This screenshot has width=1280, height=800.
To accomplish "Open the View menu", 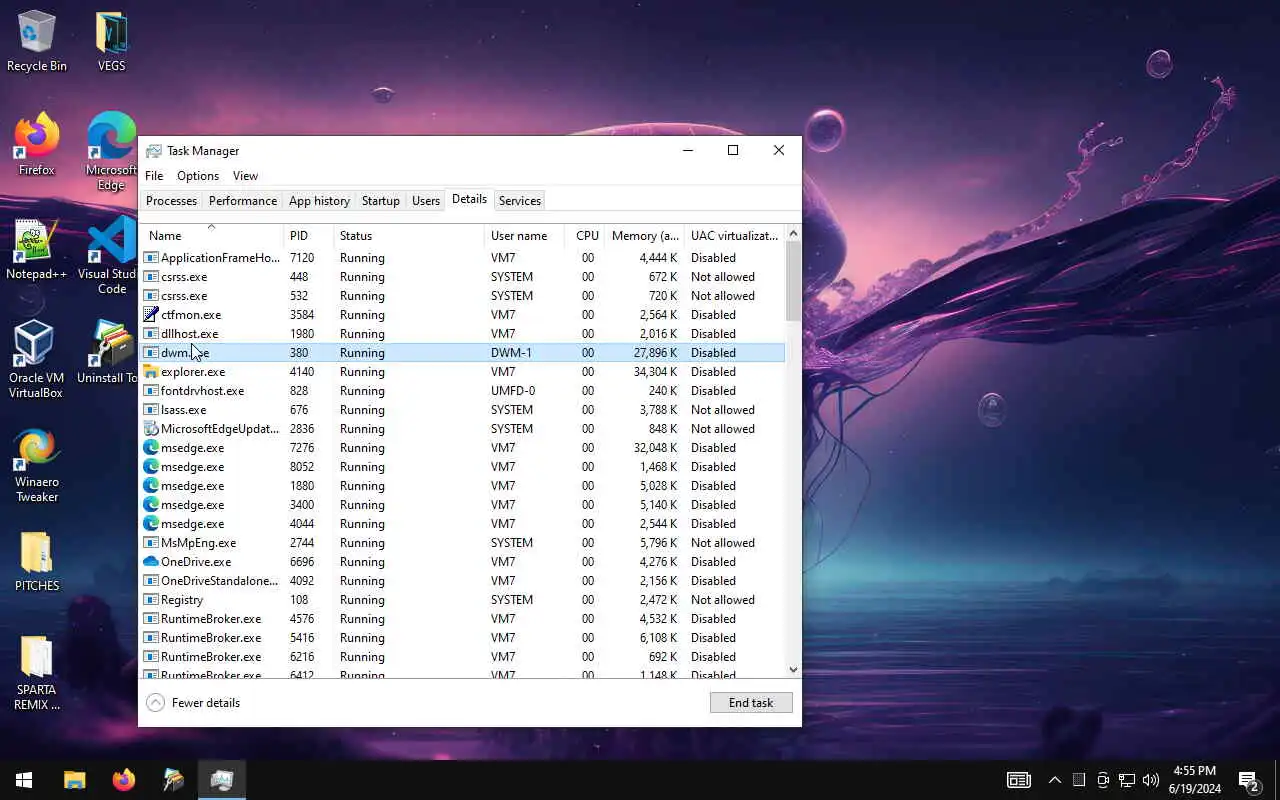I will (x=245, y=176).
